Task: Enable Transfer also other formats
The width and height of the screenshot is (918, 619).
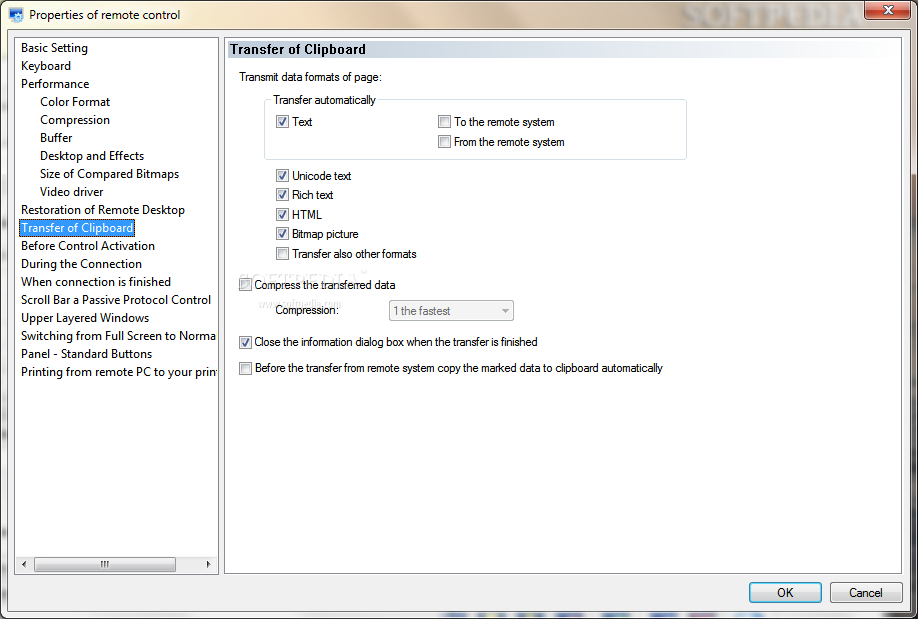Action: coord(282,254)
